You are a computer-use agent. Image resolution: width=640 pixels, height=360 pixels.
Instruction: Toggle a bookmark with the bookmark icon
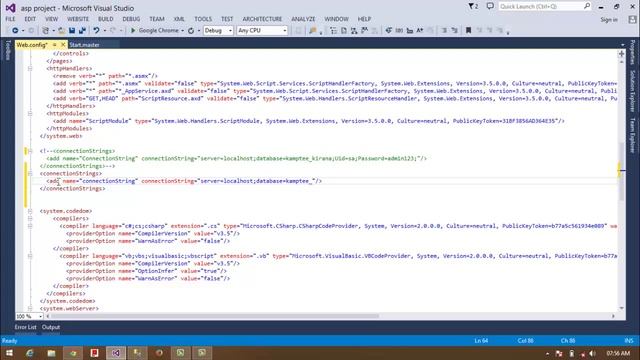(469, 31)
